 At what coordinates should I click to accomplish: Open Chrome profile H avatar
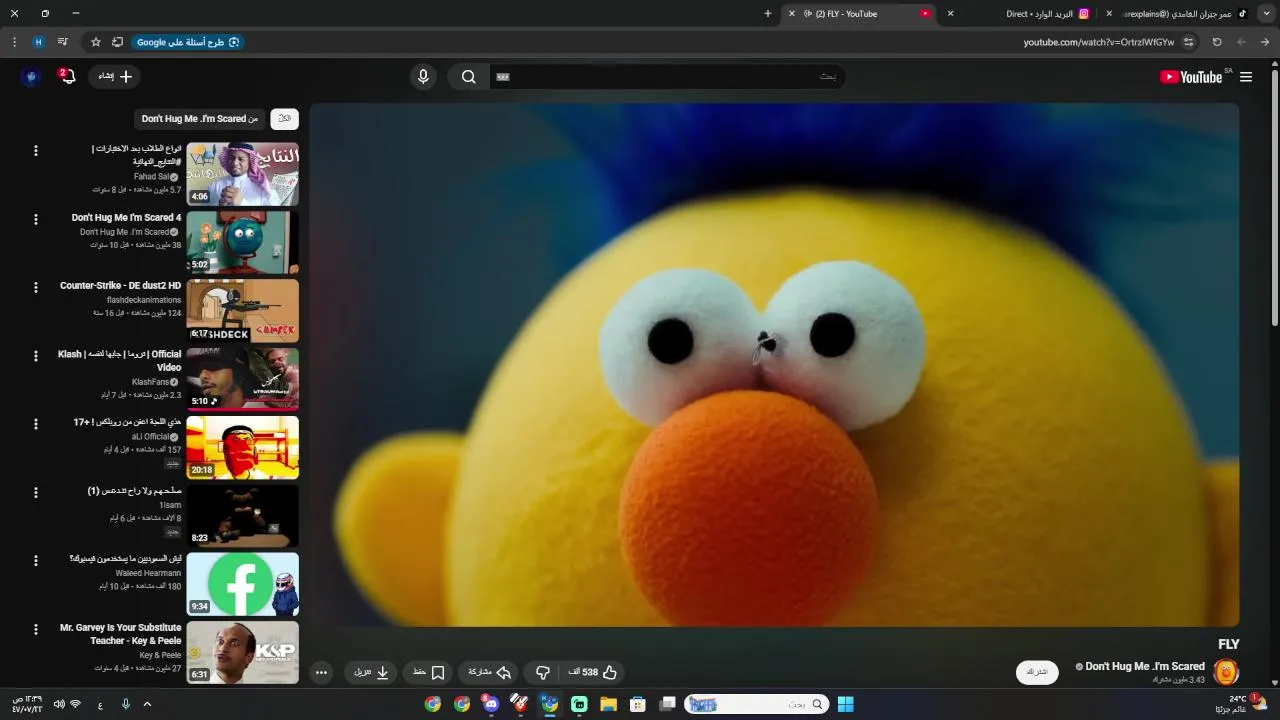[38, 42]
